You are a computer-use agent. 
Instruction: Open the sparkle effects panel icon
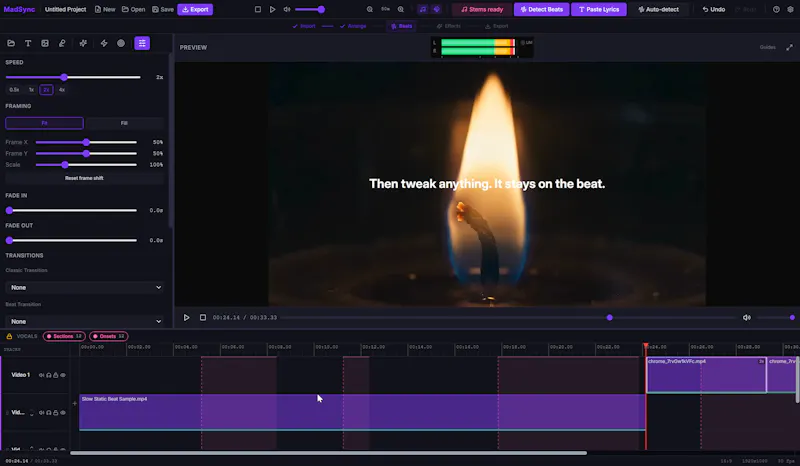pyautogui.click(x=83, y=43)
